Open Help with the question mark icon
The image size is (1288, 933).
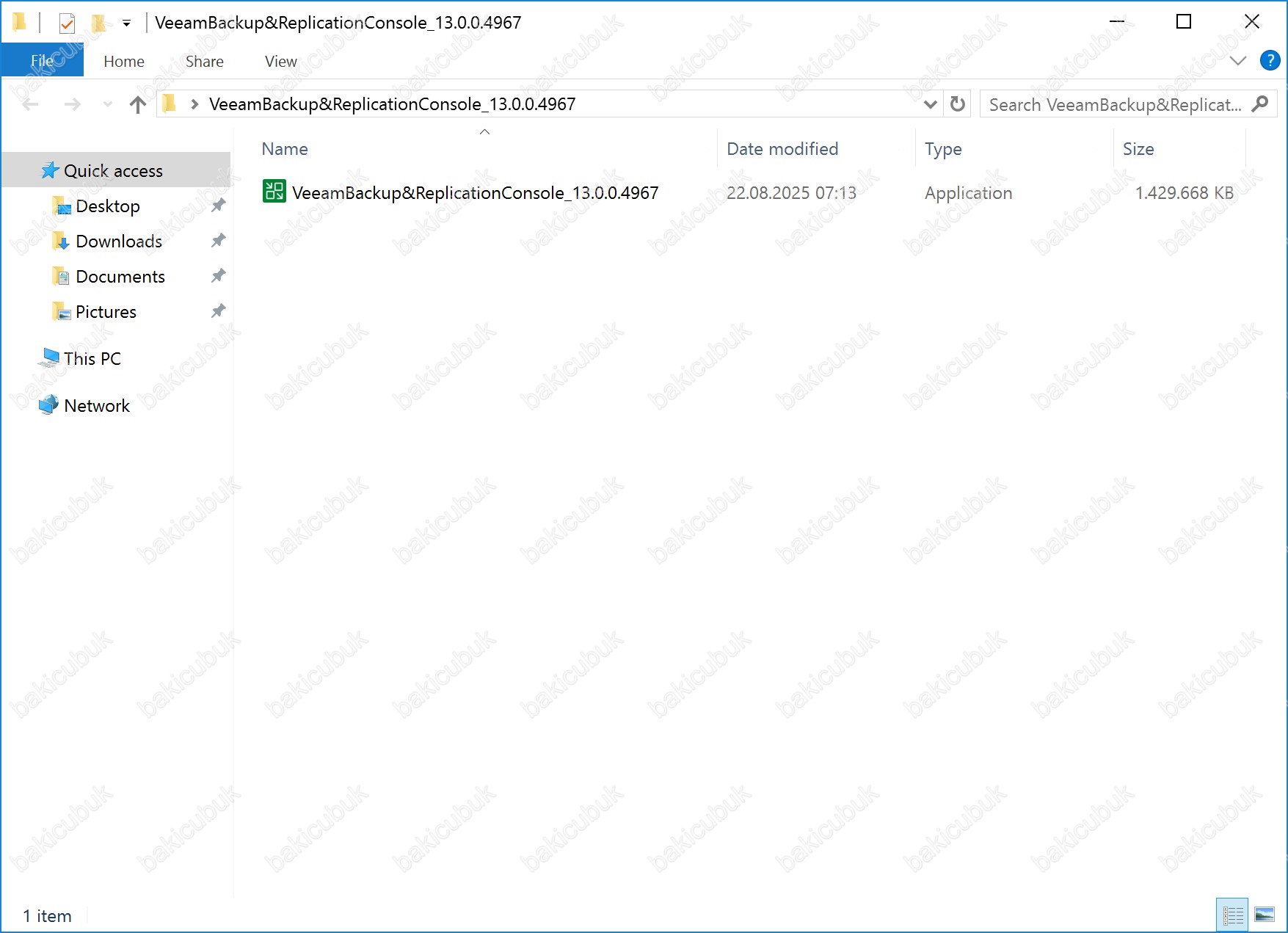click(1270, 60)
